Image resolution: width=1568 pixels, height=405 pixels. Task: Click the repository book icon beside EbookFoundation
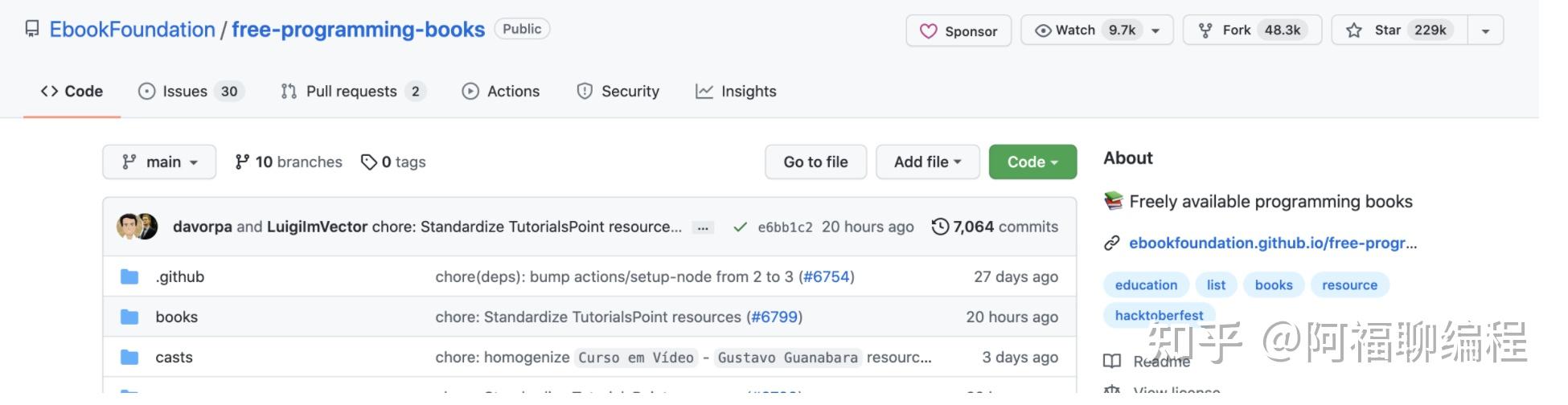(x=32, y=30)
